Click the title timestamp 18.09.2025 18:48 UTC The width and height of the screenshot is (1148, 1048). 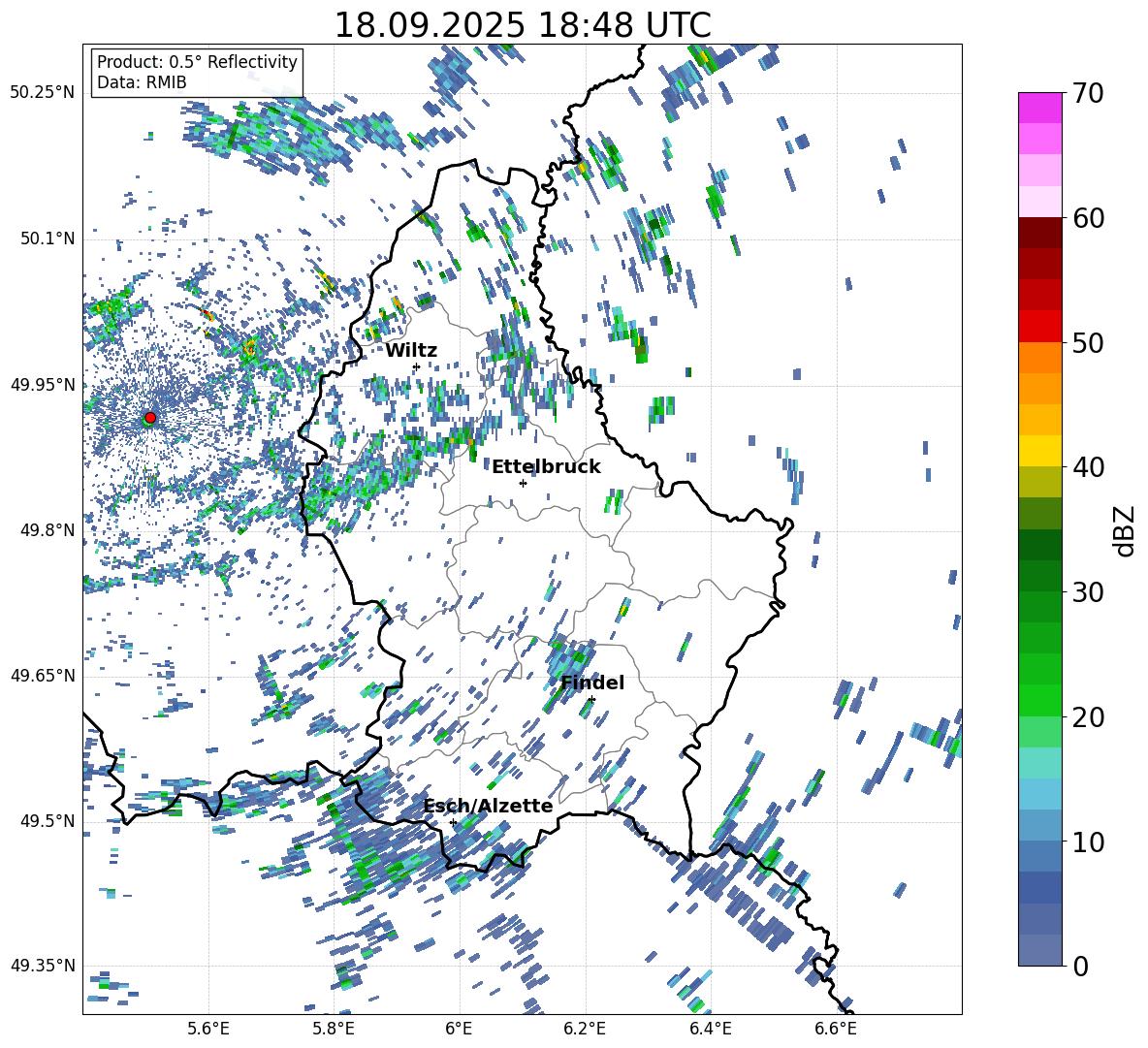pyautogui.click(x=523, y=25)
